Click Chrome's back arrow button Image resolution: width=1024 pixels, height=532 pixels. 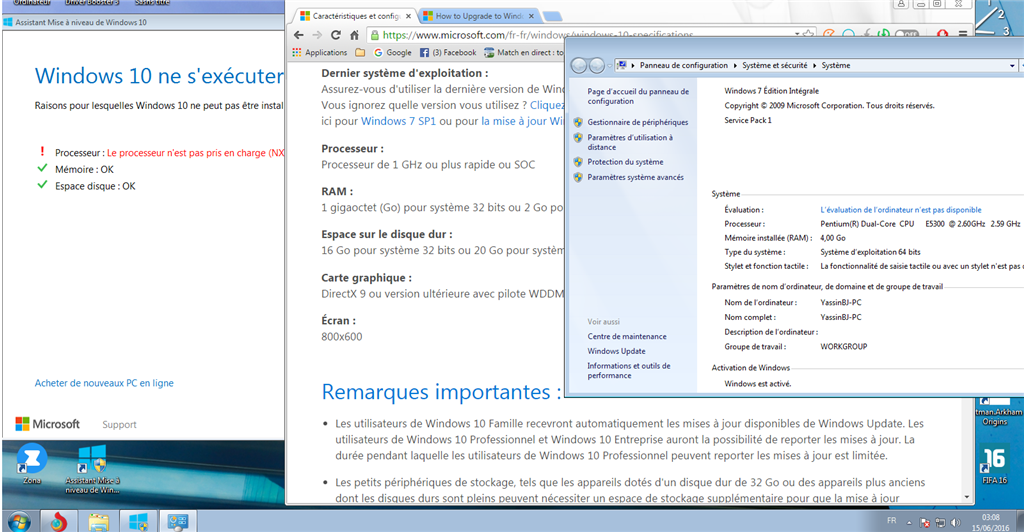298,35
